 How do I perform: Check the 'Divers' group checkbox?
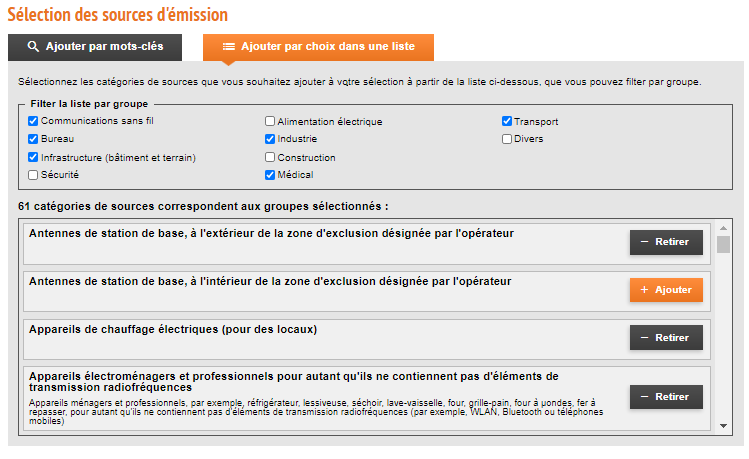pyautogui.click(x=507, y=139)
